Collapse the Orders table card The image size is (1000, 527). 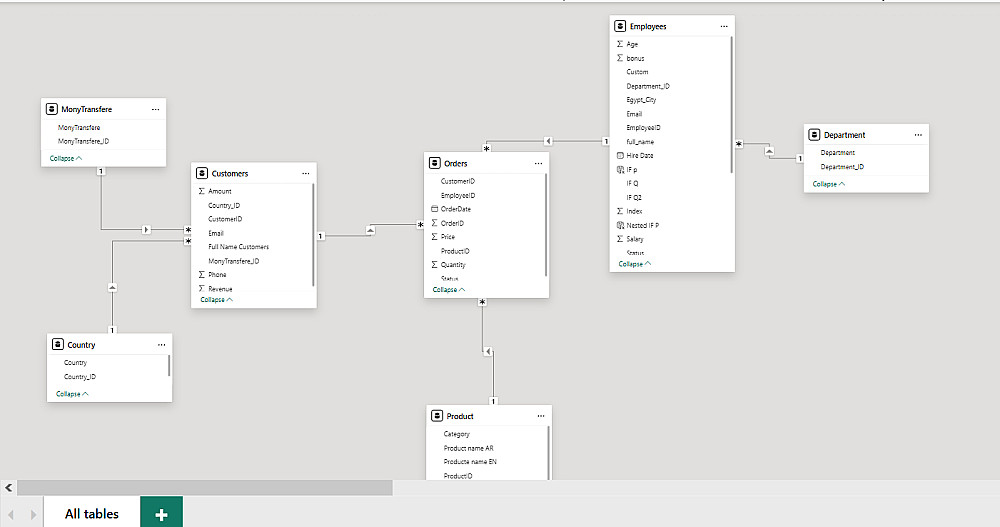449,290
